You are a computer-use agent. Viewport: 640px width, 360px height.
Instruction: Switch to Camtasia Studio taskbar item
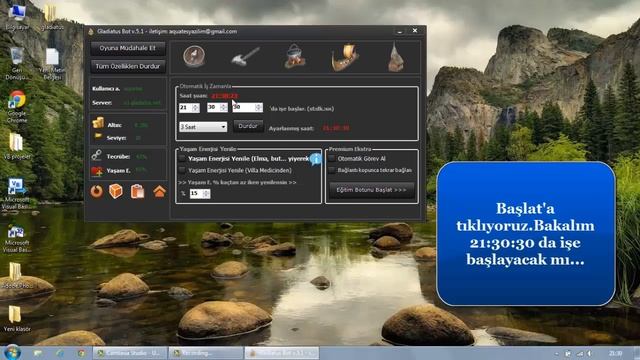(130, 353)
